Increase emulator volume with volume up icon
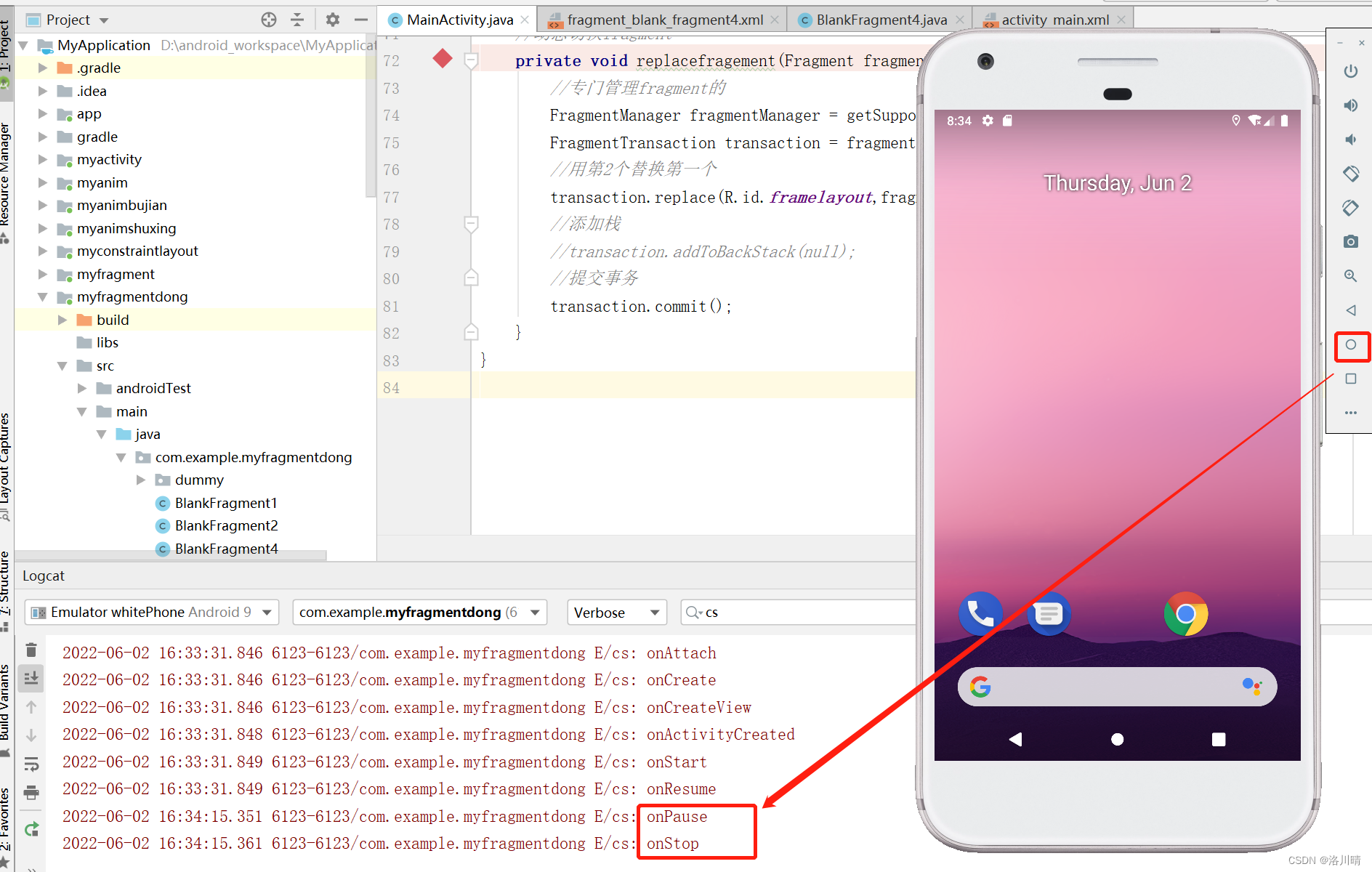This screenshot has width=1372, height=872. (1351, 105)
